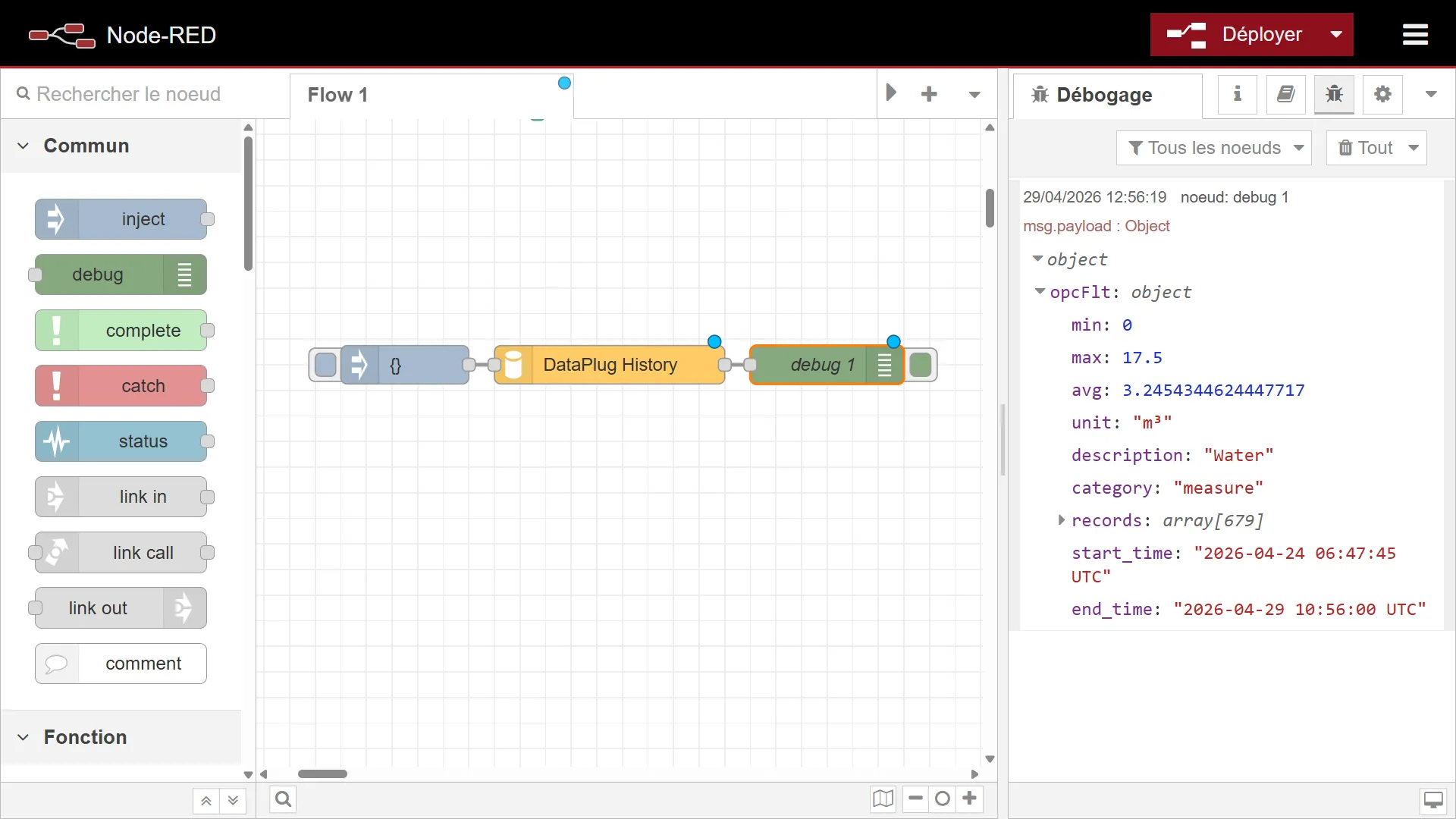Image resolution: width=1456 pixels, height=819 pixels.
Task: Click the zoom out minus icon
Action: coord(916,799)
